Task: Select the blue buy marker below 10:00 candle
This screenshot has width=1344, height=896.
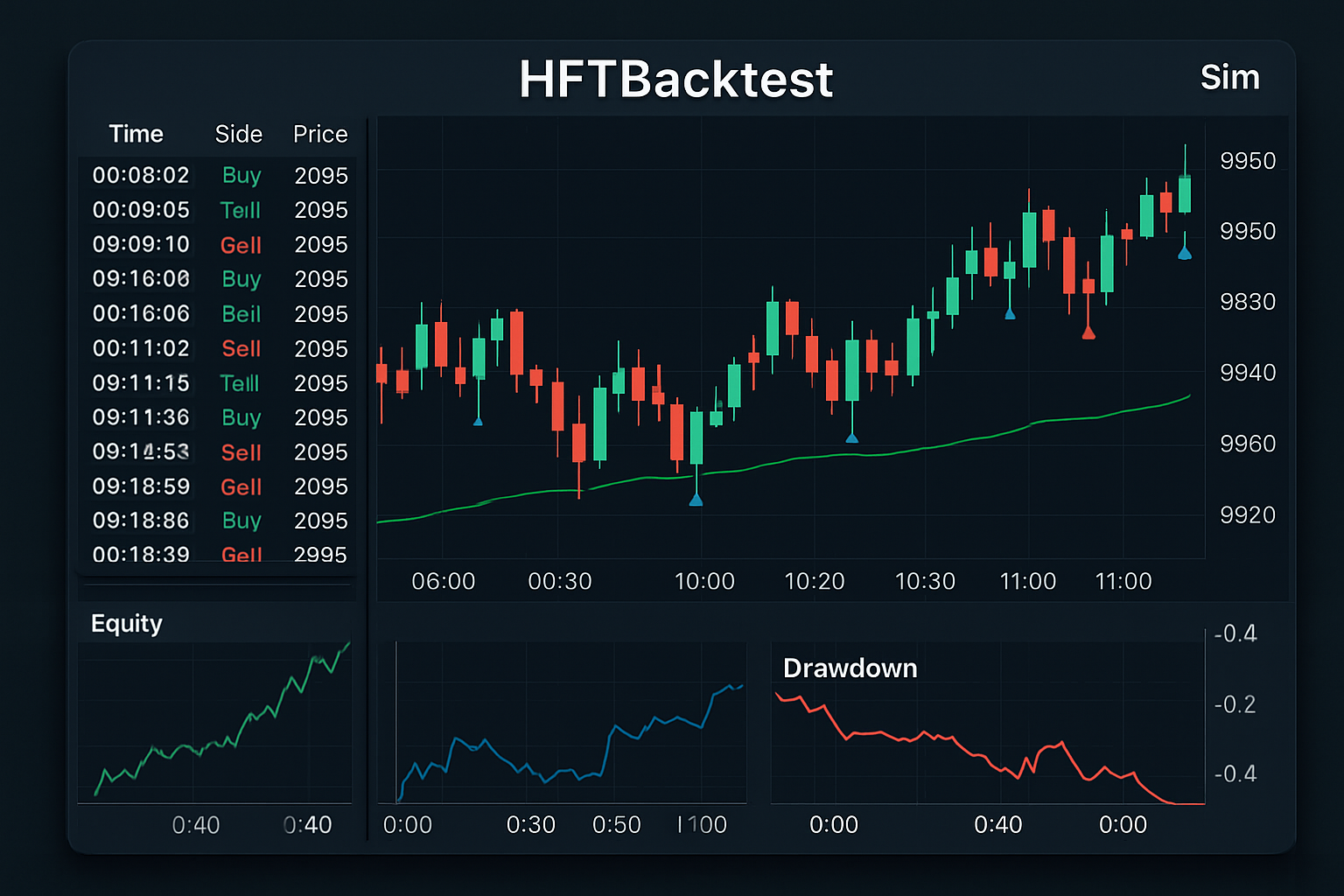Action: click(x=697, y=499)
